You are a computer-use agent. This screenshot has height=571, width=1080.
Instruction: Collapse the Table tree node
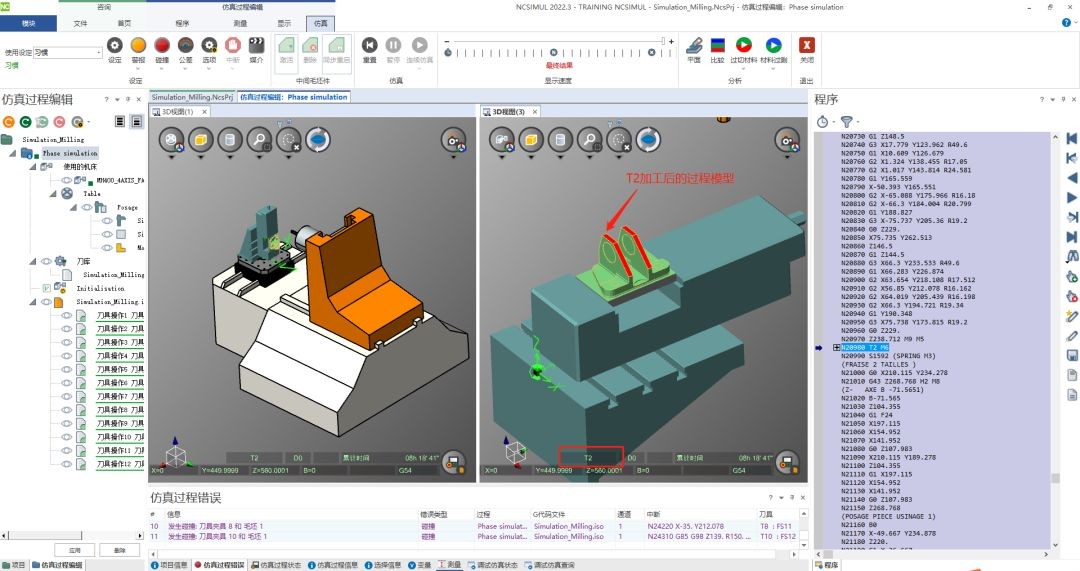53,194
